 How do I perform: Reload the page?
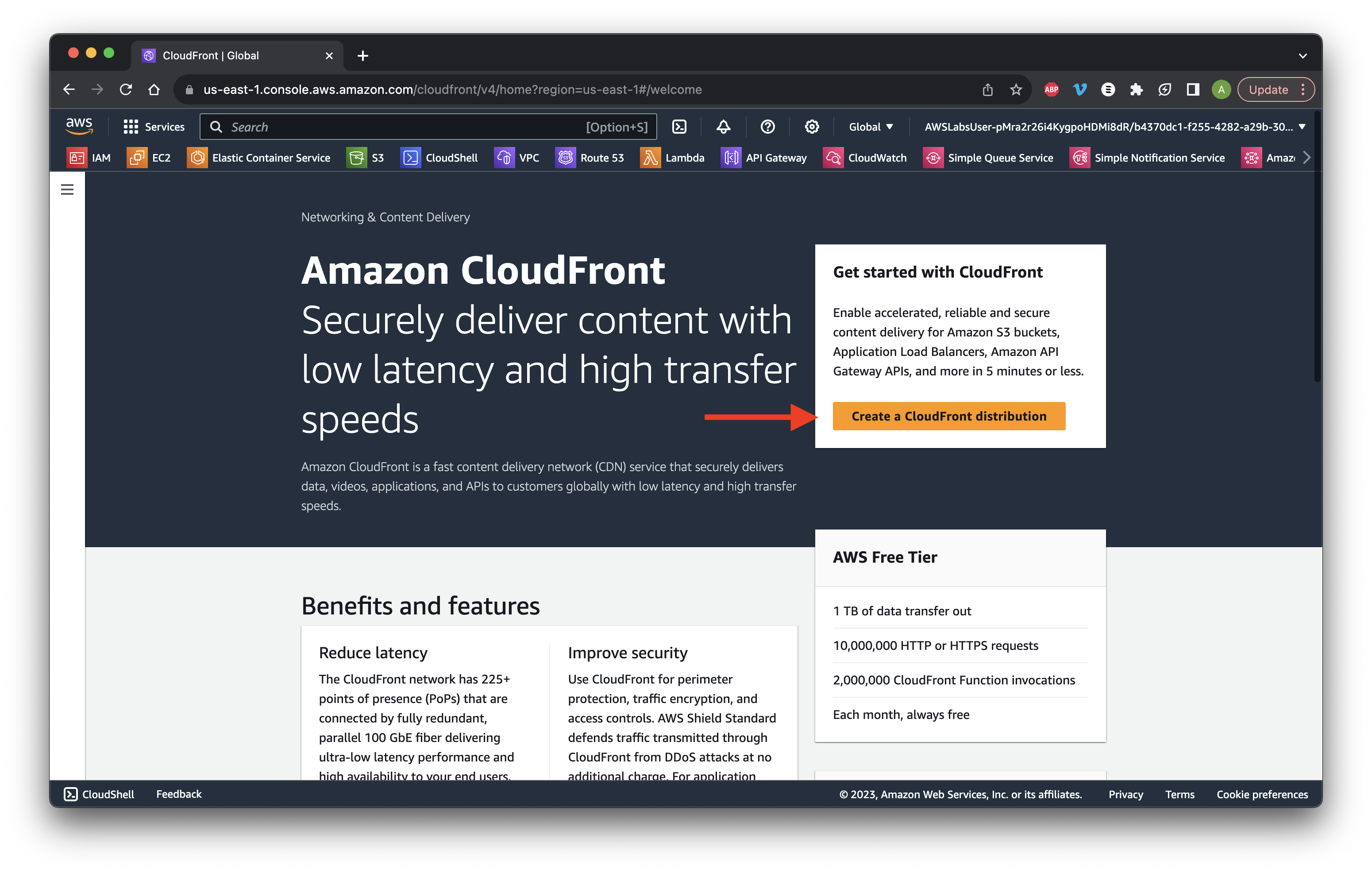point(126,89)
